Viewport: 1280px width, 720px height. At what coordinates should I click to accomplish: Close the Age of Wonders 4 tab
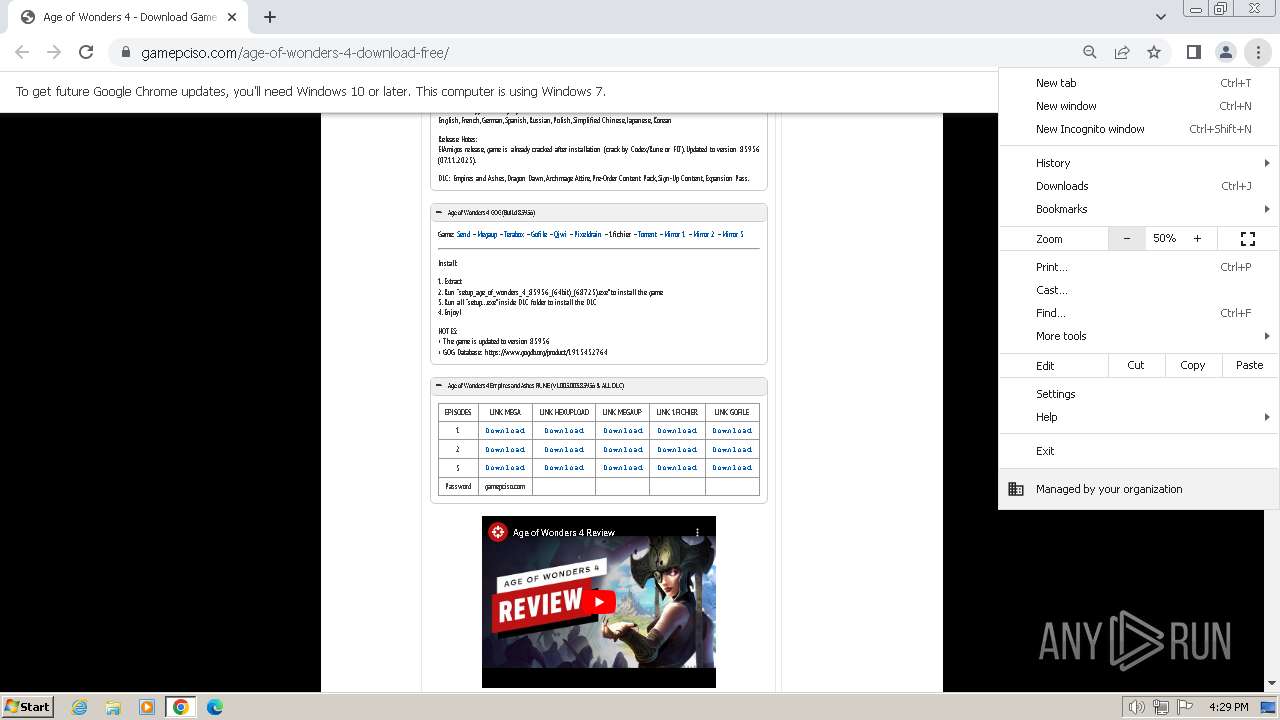[232, 17]
